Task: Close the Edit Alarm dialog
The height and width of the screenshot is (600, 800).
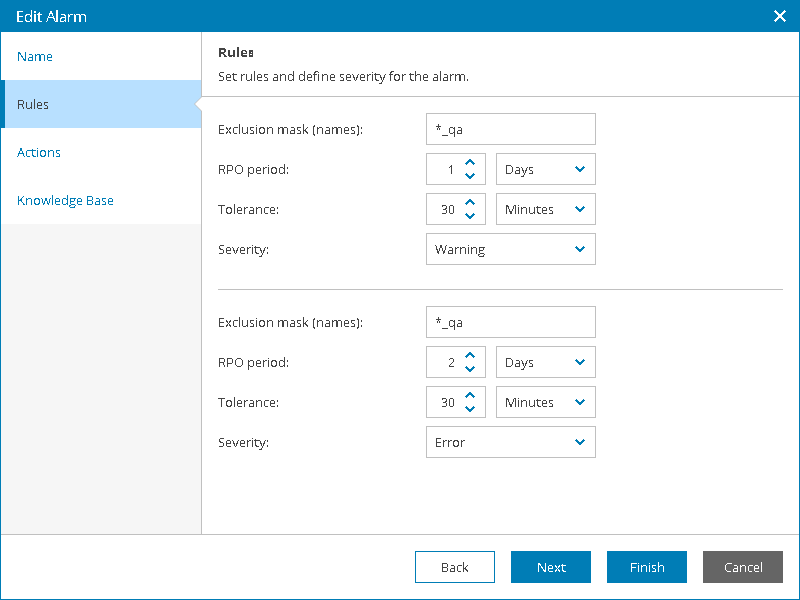Action: (780, 16)
